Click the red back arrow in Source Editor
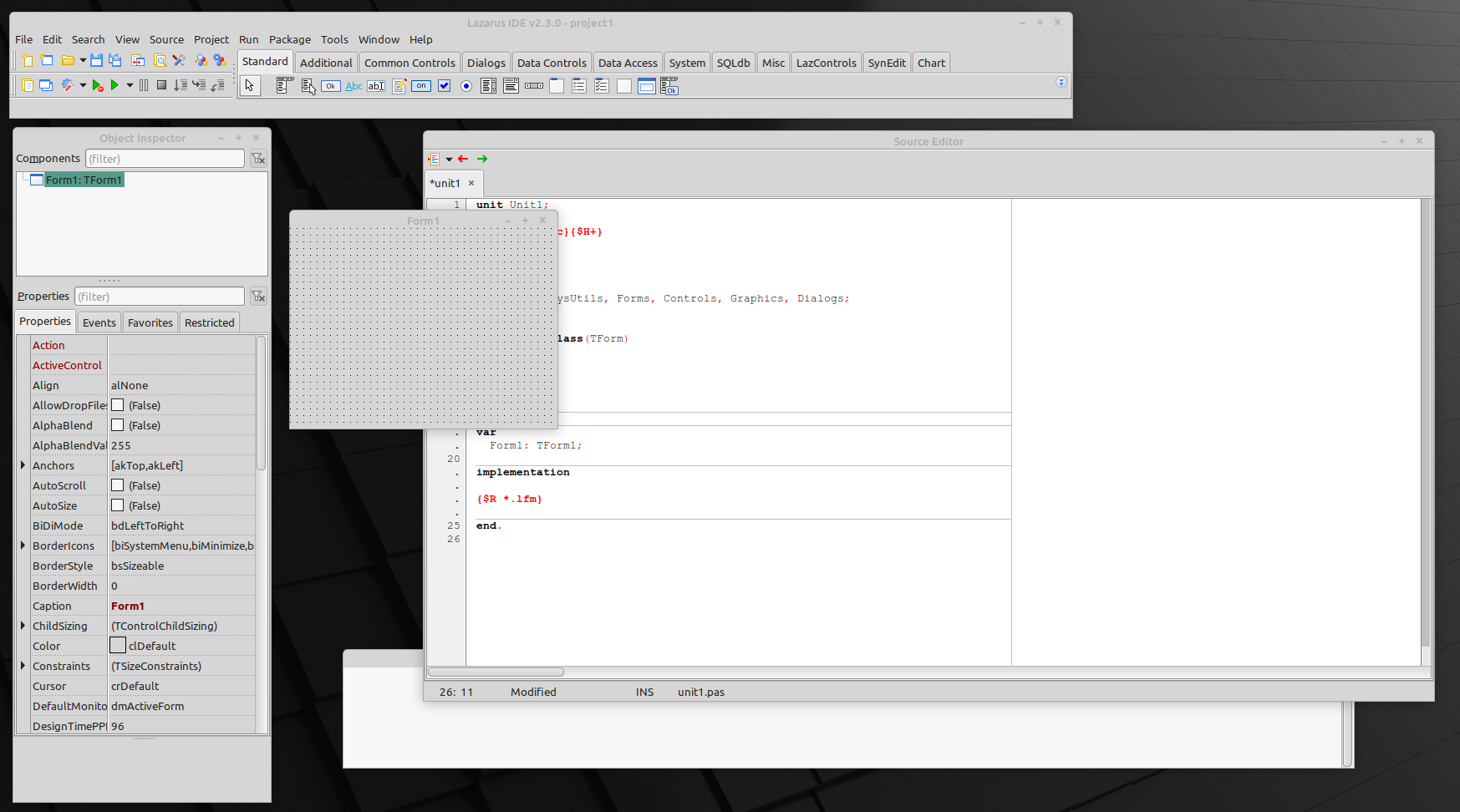Screen dimensions: 1460x812 click(x=463, y=159)
